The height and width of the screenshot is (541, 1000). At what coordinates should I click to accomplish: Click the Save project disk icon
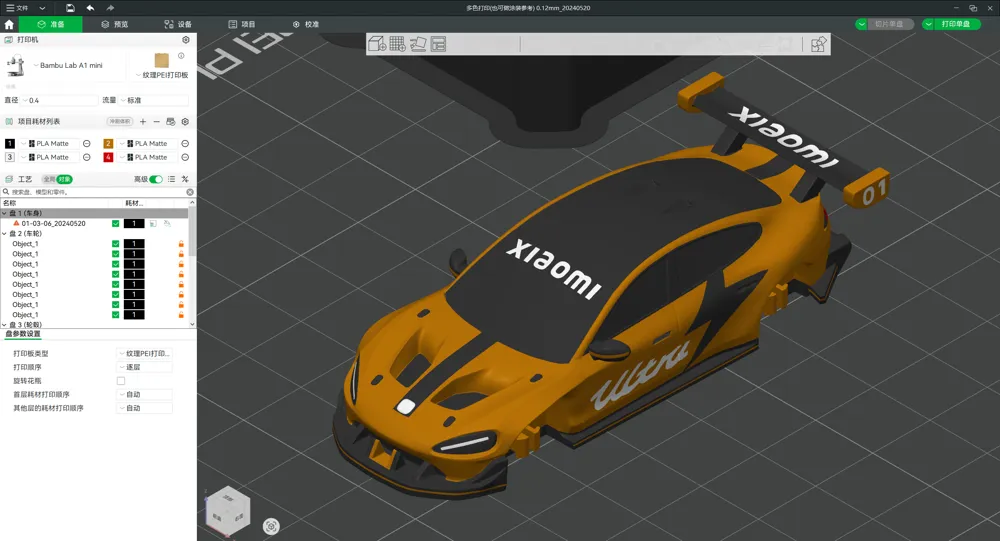(x=70, y=8)
